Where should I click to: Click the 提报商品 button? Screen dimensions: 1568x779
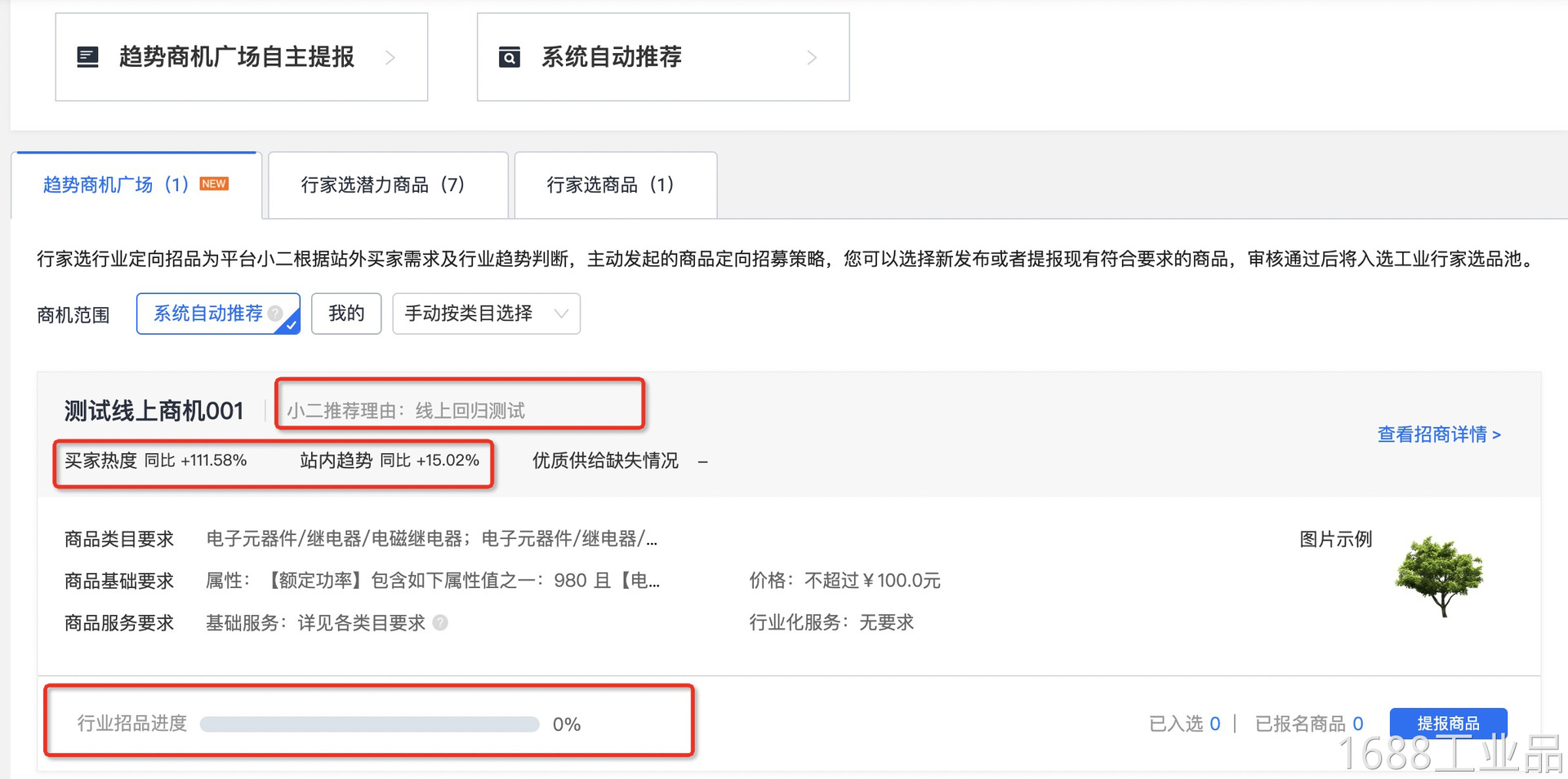coord(1448,723)
